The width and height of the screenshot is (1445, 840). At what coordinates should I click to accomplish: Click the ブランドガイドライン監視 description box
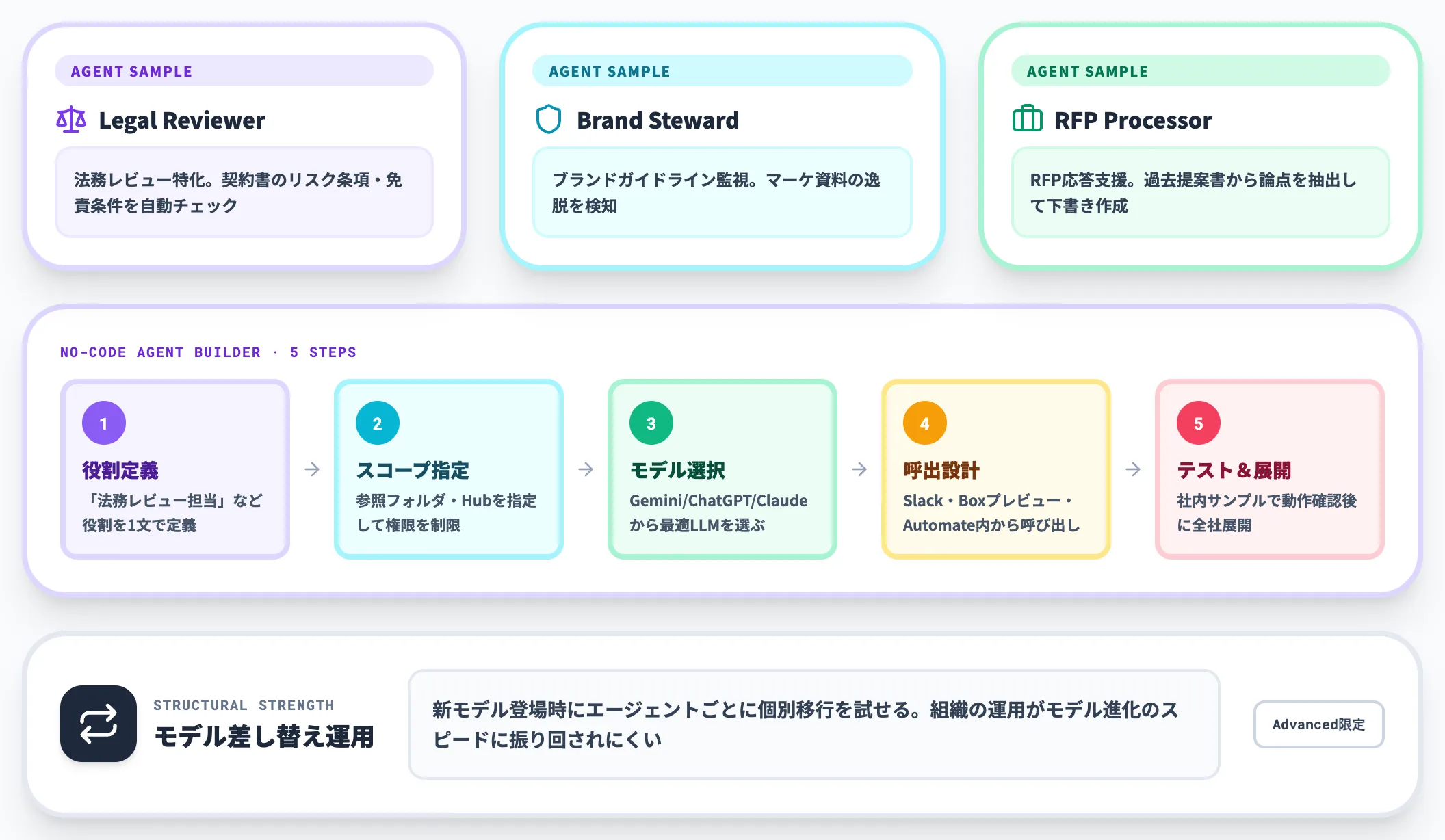click(722, 192)
